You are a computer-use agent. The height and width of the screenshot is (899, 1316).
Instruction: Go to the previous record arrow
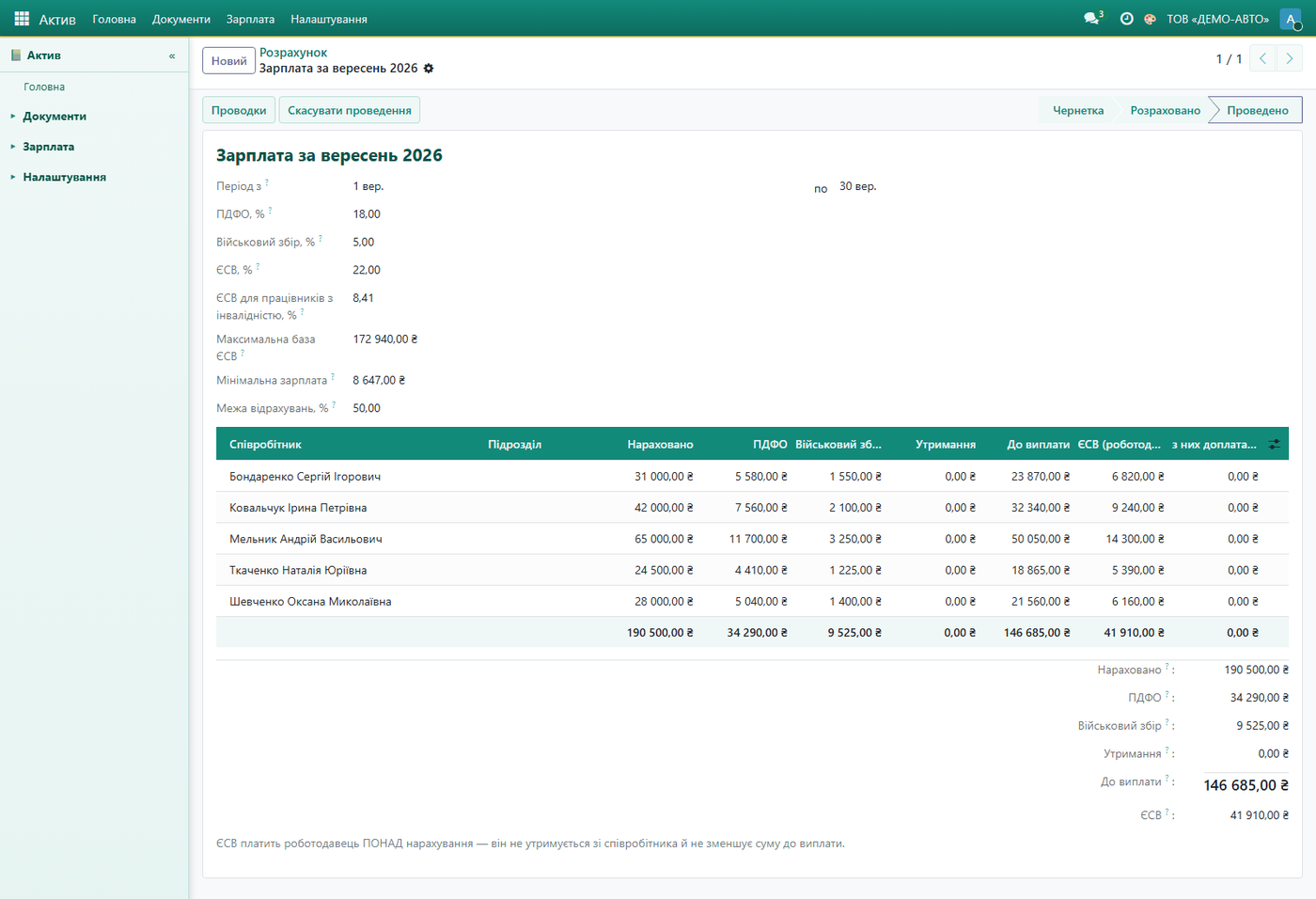pos(1263,59)
